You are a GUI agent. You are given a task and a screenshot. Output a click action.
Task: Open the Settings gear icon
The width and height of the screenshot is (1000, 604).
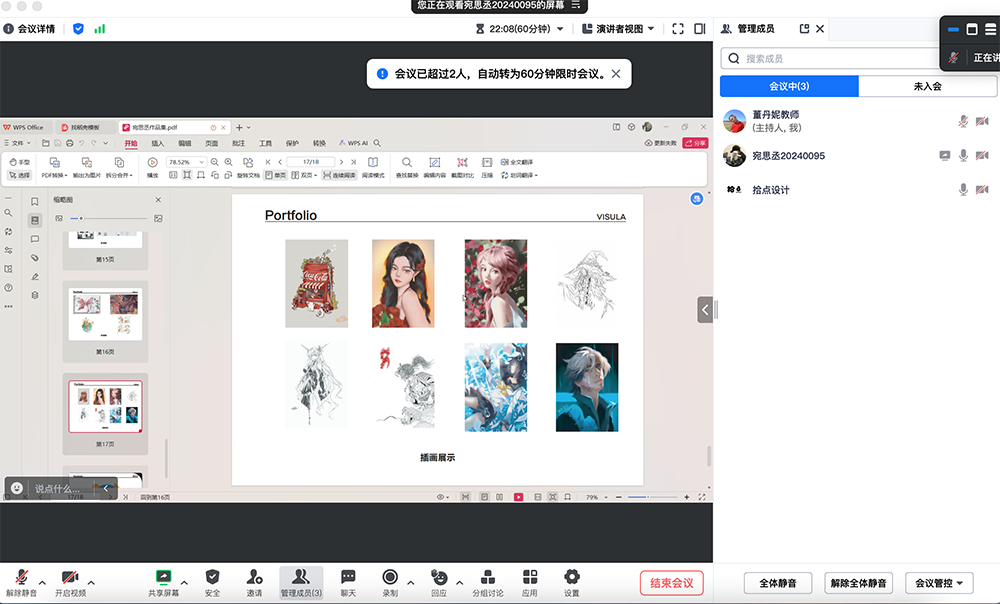click(x=571, y=577)
